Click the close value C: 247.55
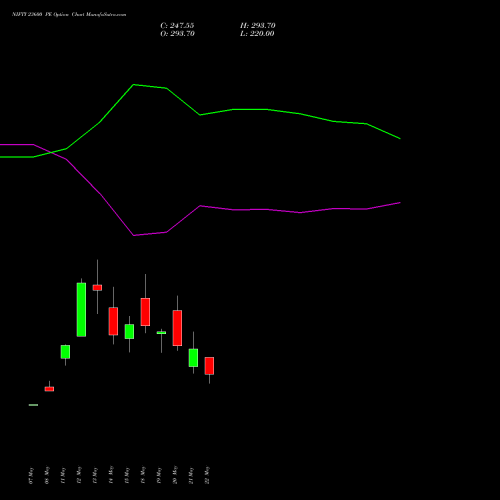Image resolution: width=500 pixels, height=500 pixels. pos(177,26)
